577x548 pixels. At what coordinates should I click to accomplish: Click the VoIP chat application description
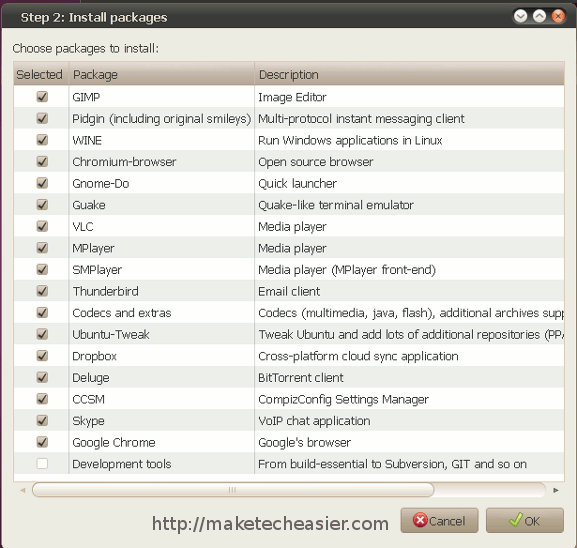coord(314,421)
